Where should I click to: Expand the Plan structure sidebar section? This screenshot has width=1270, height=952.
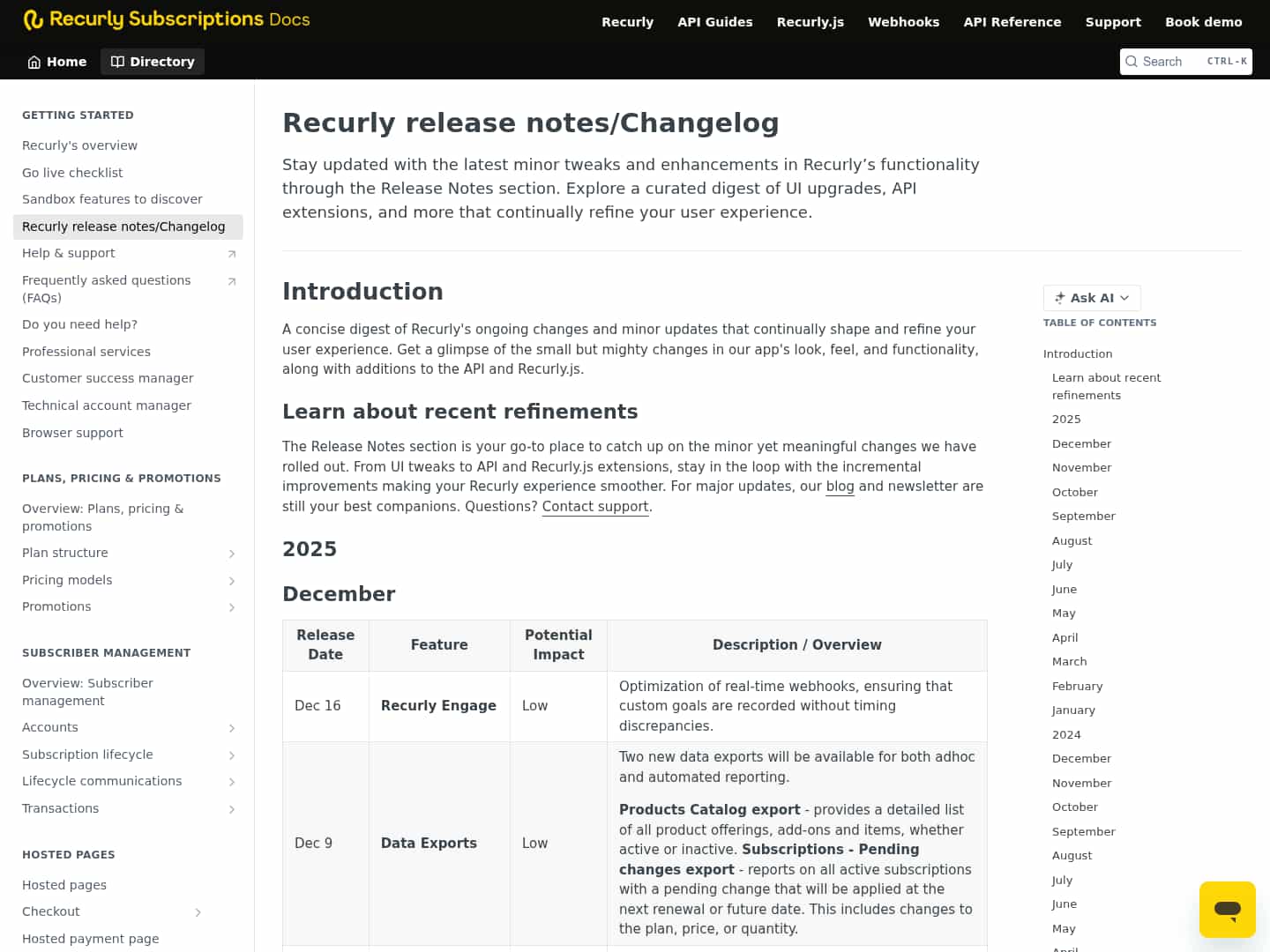[x=231, y=553]
